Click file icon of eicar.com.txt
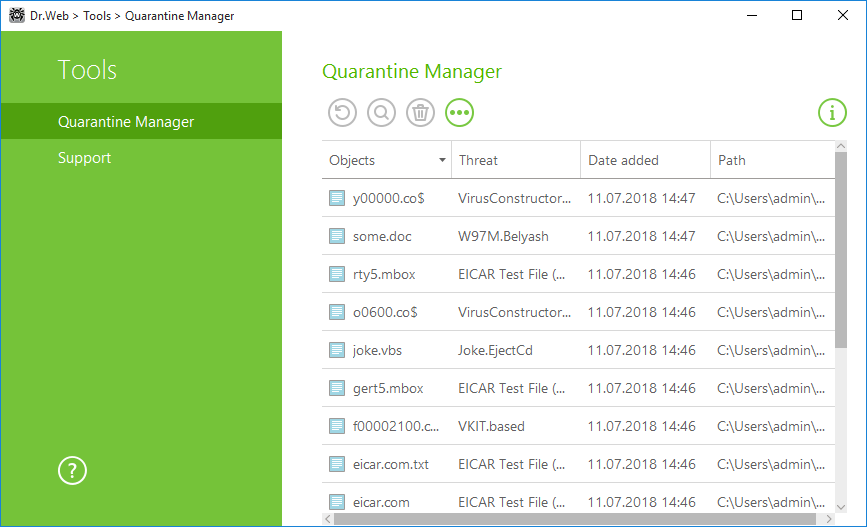 tap(337, 464)
